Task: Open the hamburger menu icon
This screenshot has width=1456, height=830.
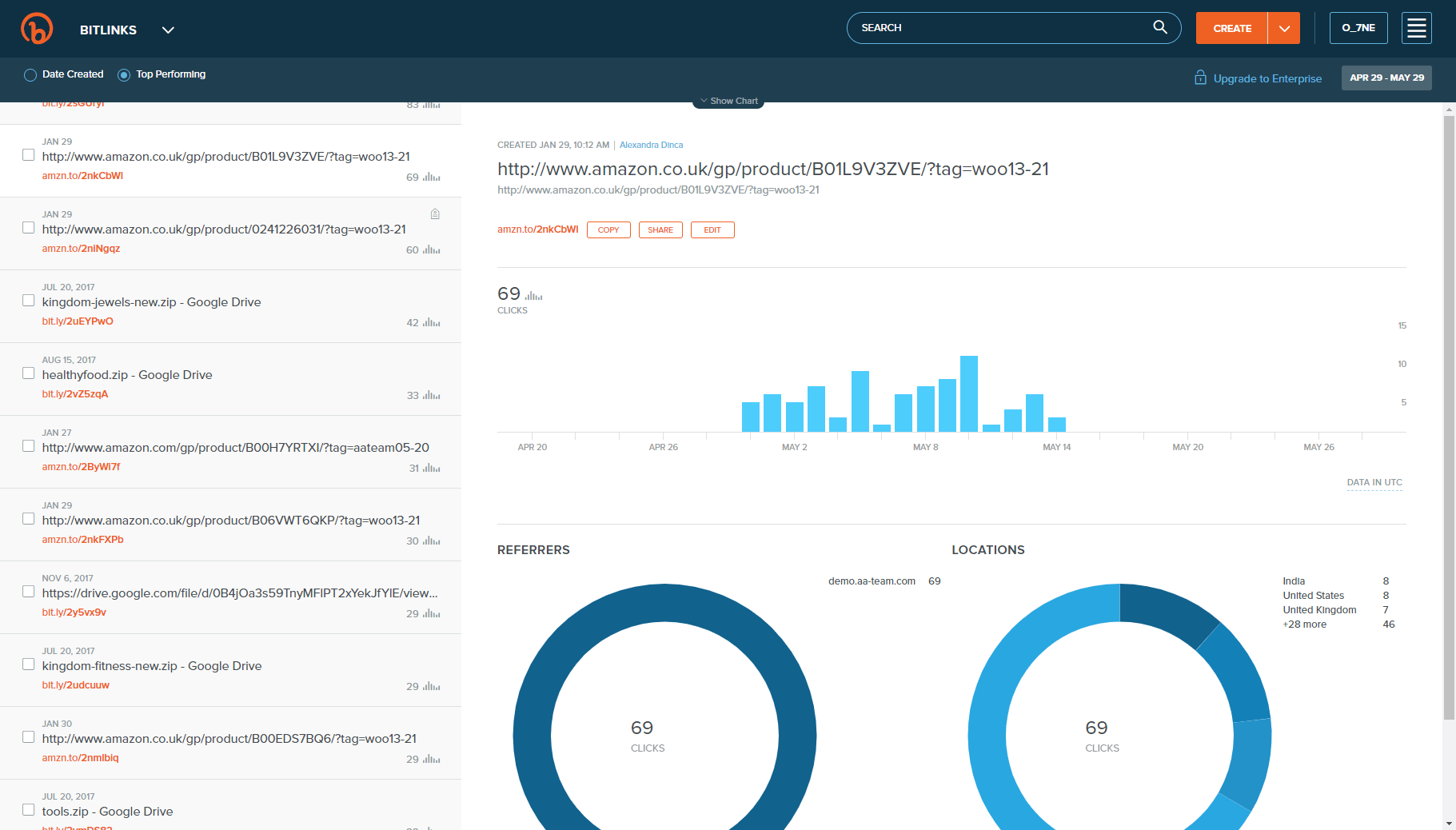Action: pos(1416,28)
